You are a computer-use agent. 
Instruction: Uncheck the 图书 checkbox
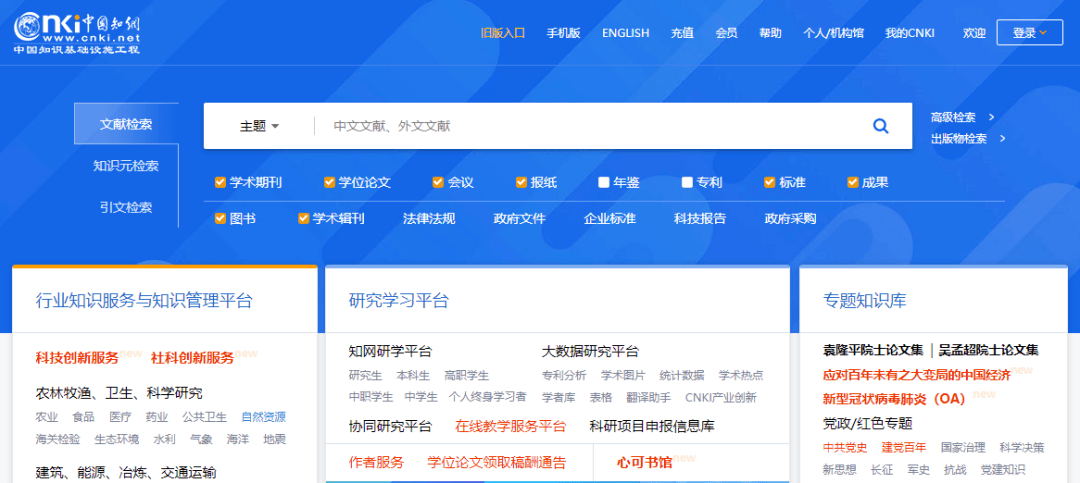[220, 218]
